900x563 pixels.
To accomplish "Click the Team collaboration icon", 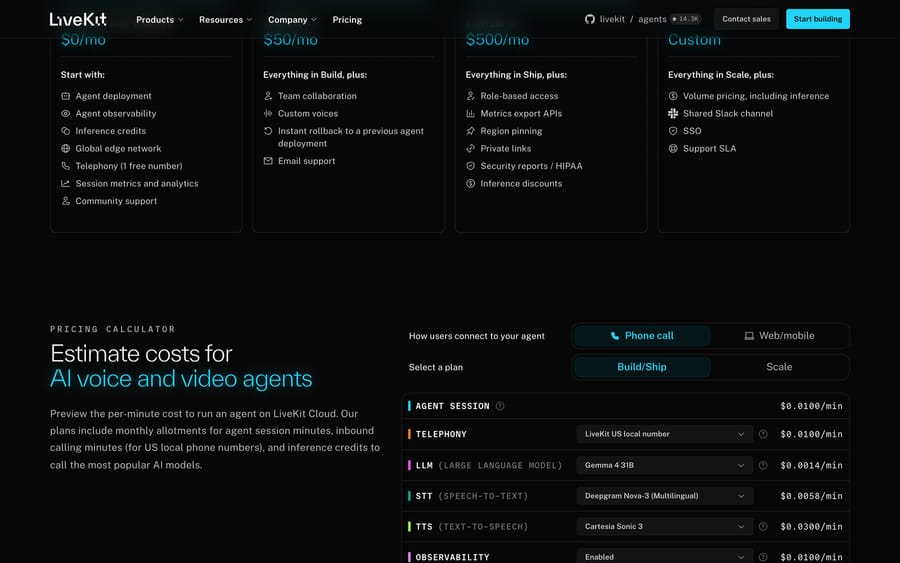I will pyautogui.click(x=268, y=96).
